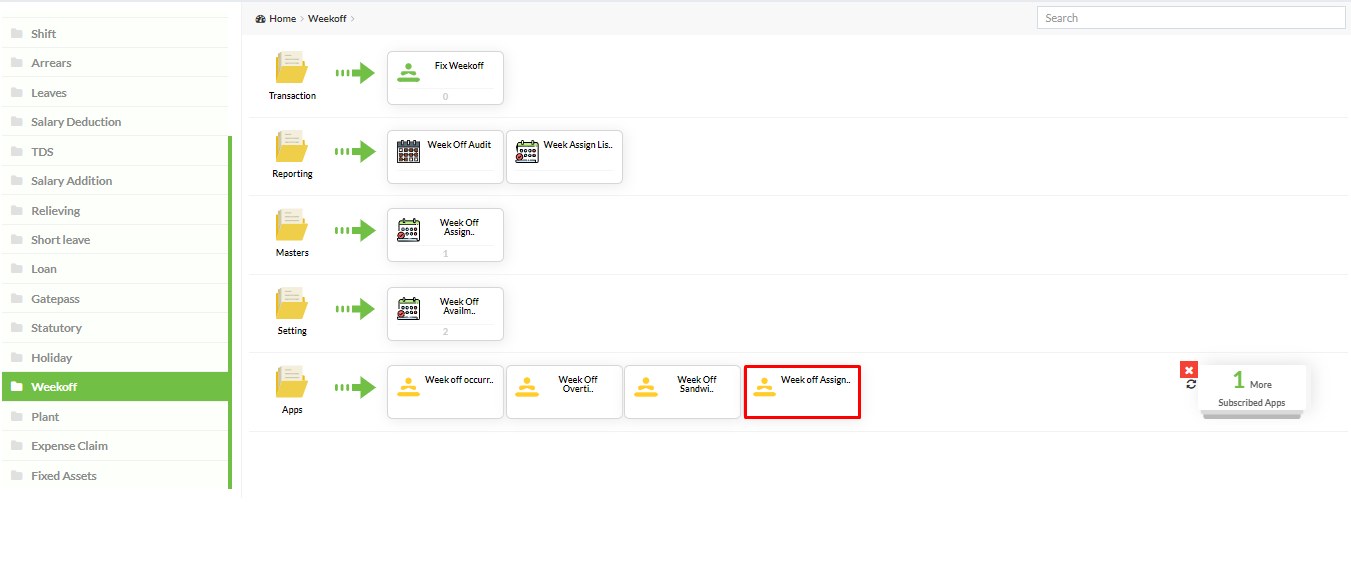Click the Search input field

click(1191, 18)
